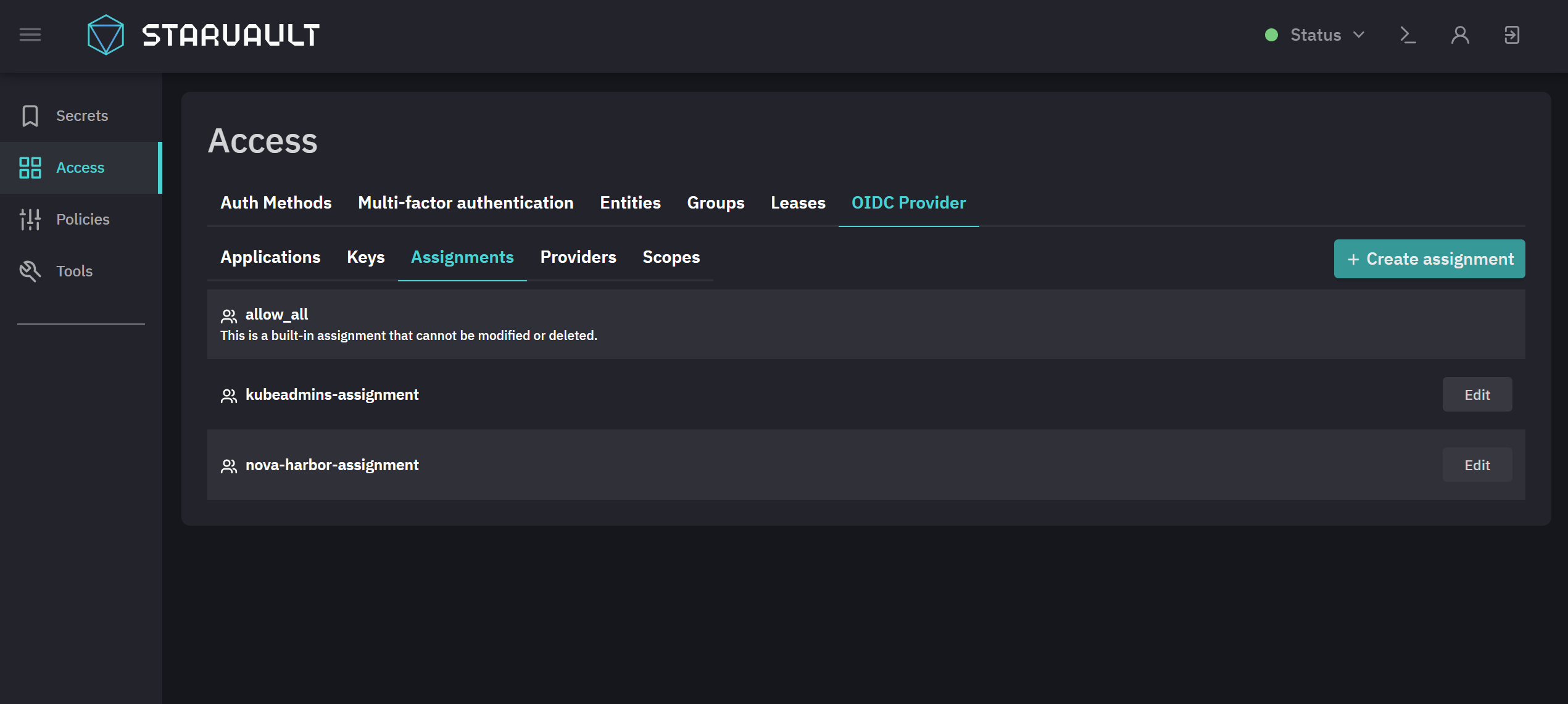
Task: Open Tools in the sidebar
Action: 81,271
